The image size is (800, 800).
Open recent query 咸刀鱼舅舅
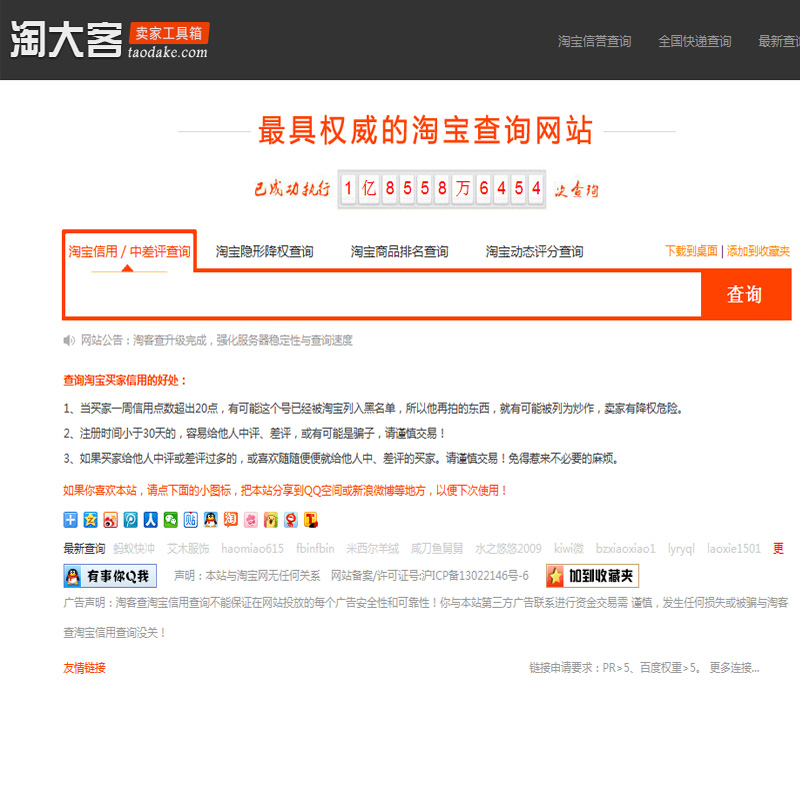coord(437,548)
